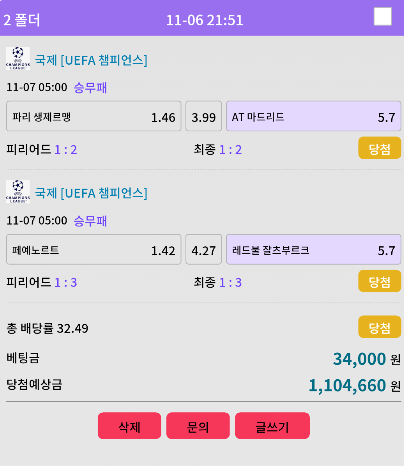Click the second UEFA Champions League logo
This screenshot has width=404, height=466.
coord(18,192)
